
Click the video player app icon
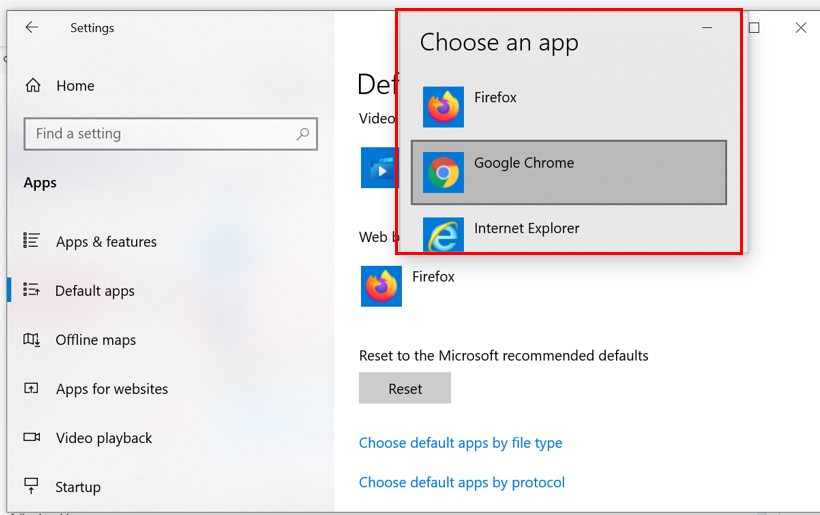[380, 168]
